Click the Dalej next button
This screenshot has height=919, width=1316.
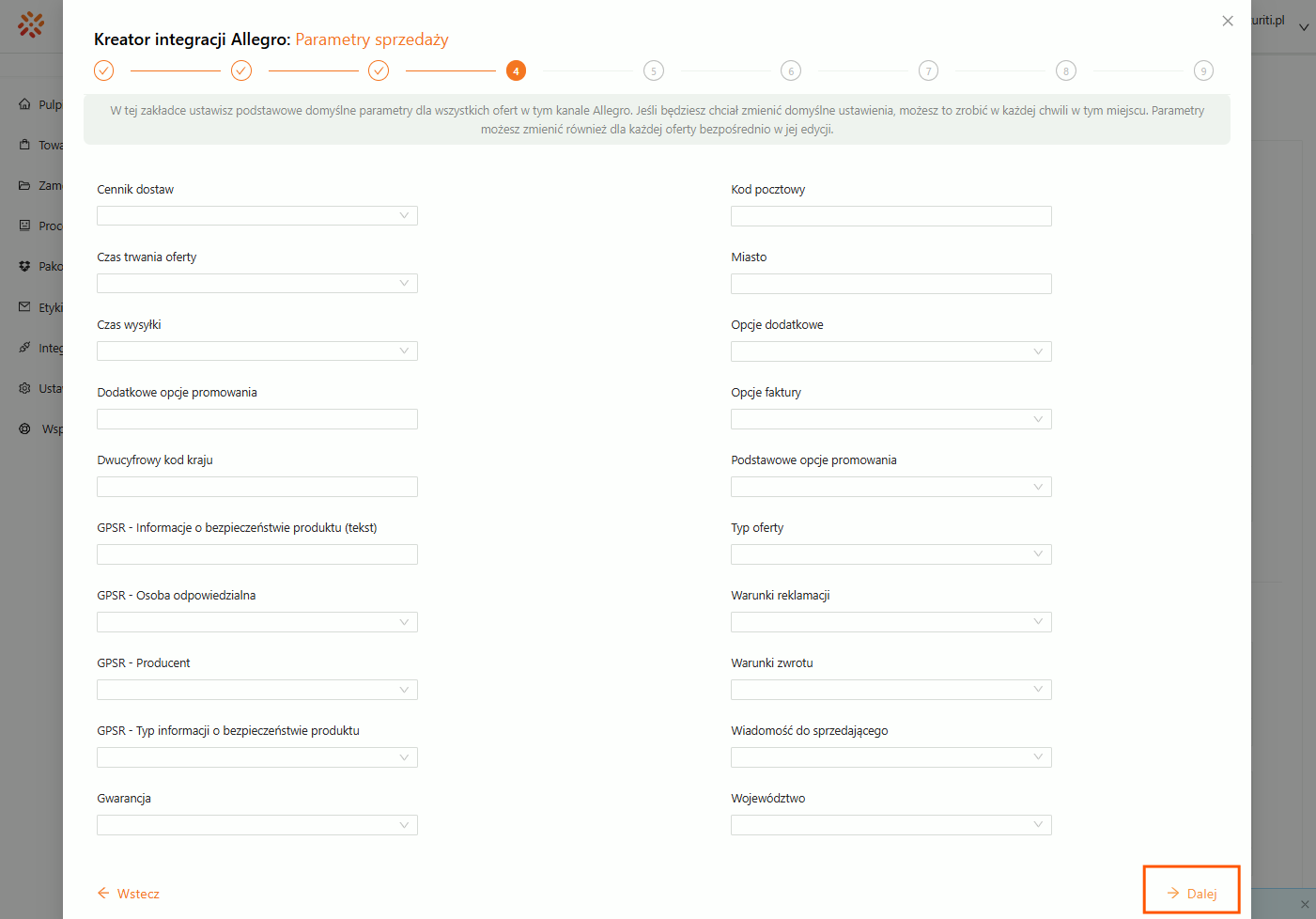point(1191,893)
